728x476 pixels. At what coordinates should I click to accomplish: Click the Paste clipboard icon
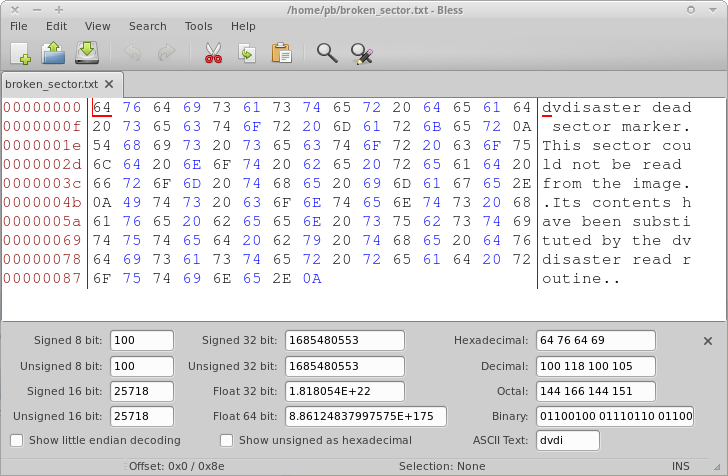click(x=281, y=53)
